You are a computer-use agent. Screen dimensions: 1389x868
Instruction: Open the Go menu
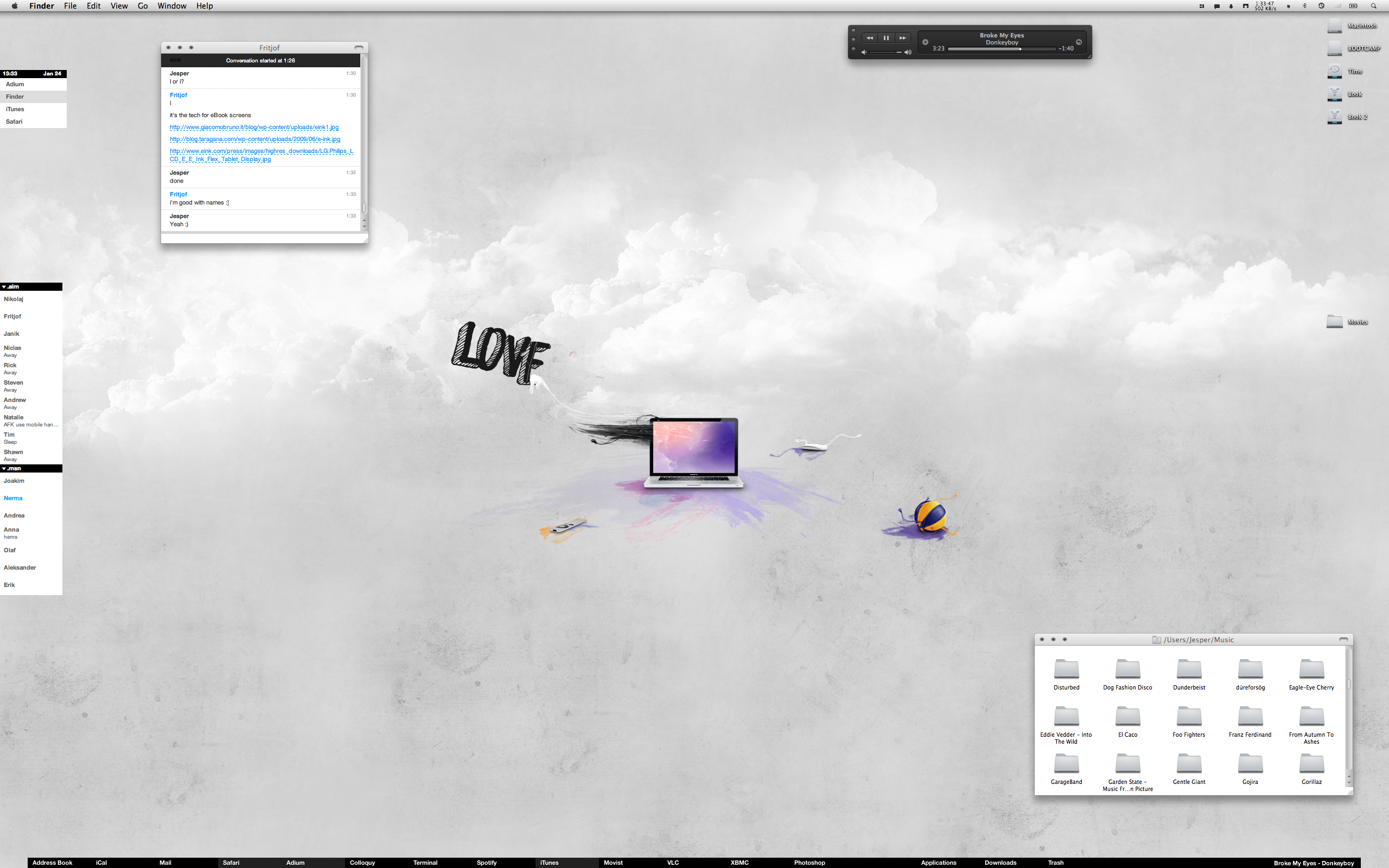pos(142,6)
